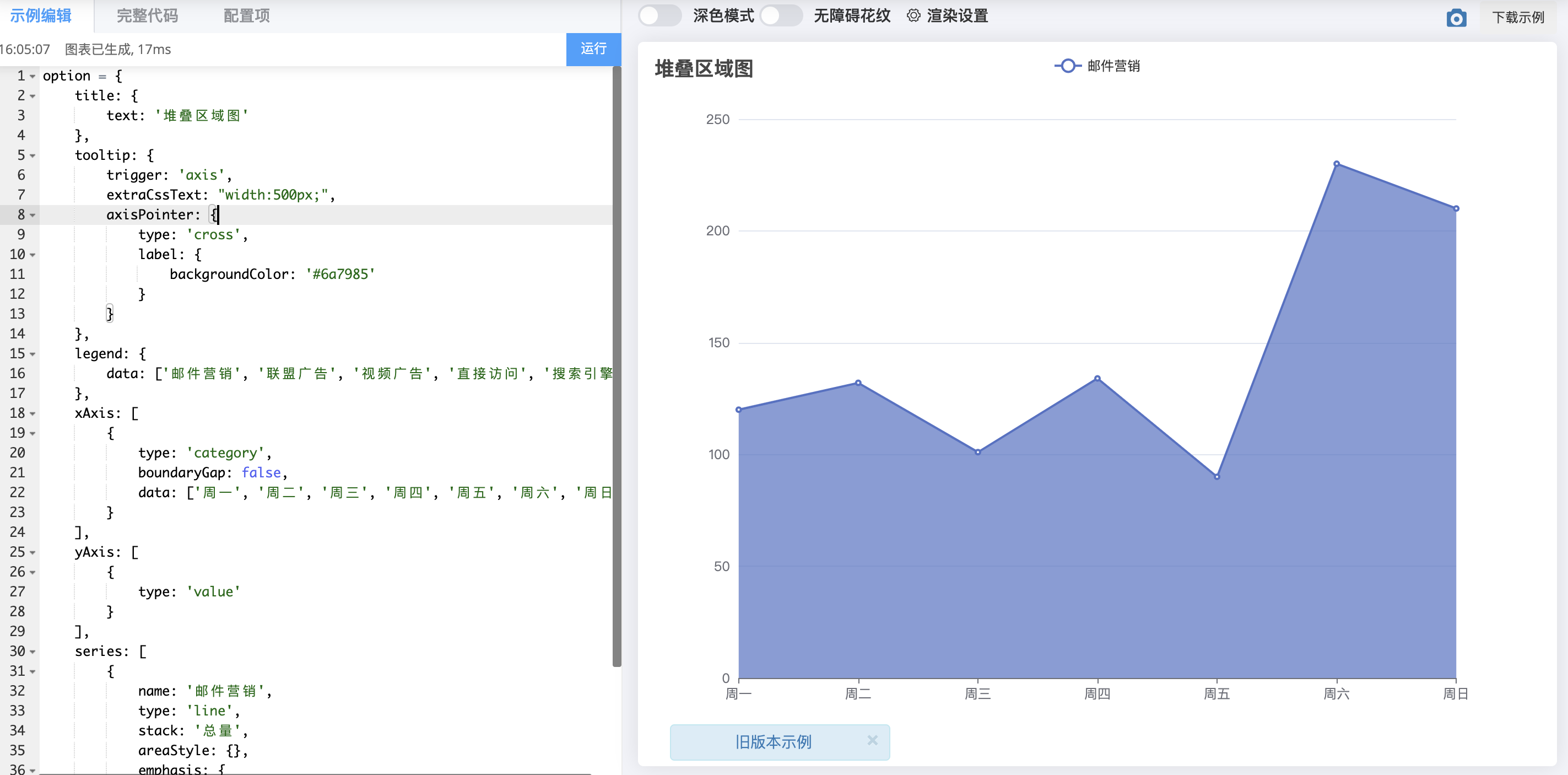Viewport: 1568px width, 775px height.
Task: Open the 配置项 tab
Action: [246, 16]
